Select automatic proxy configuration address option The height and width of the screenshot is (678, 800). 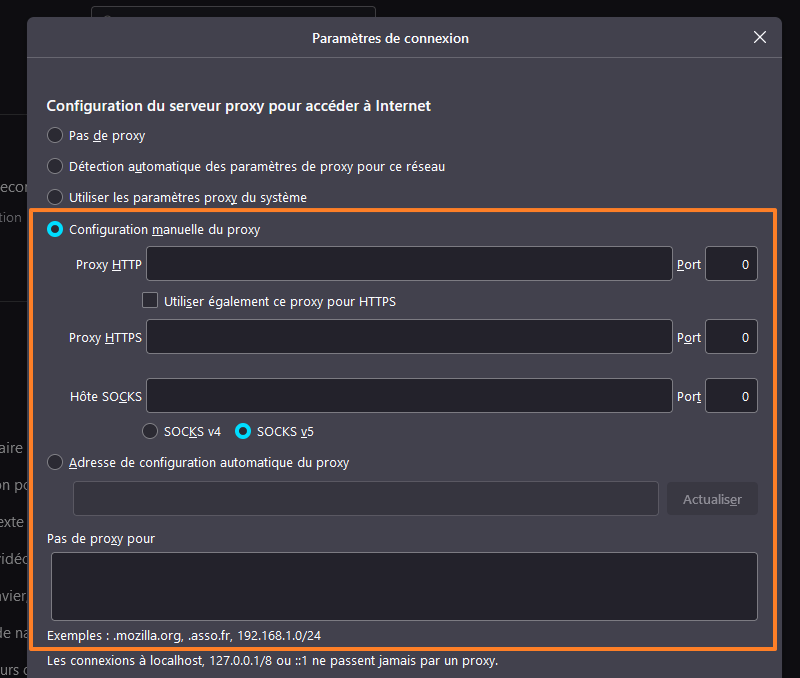(x=55, y=463)
